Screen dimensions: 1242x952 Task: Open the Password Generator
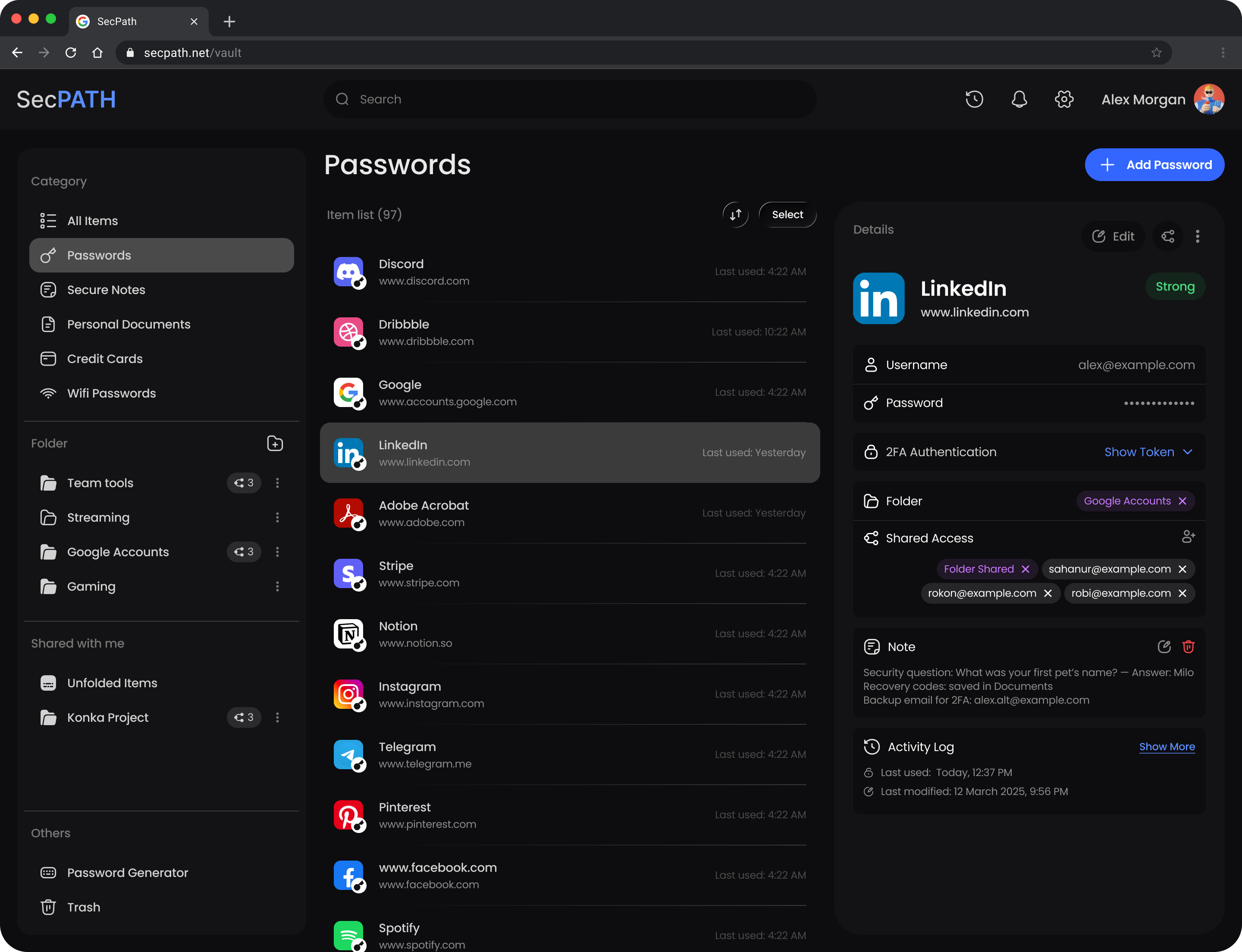coord(162,873)
